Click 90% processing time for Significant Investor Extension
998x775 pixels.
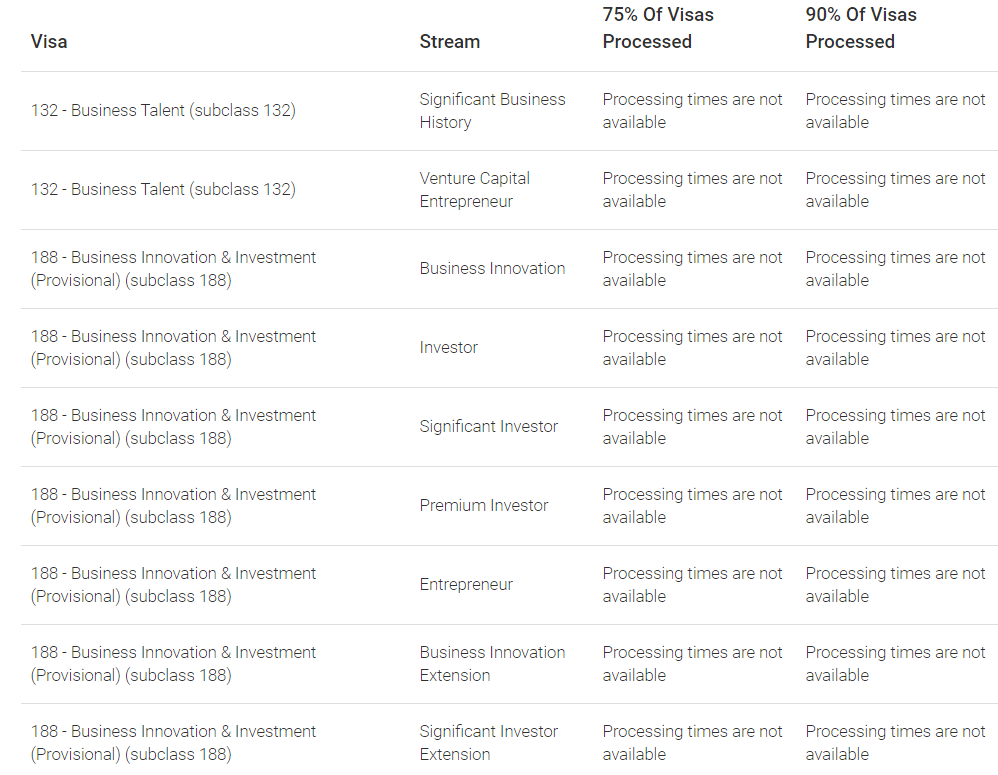(x=895, y=743)
